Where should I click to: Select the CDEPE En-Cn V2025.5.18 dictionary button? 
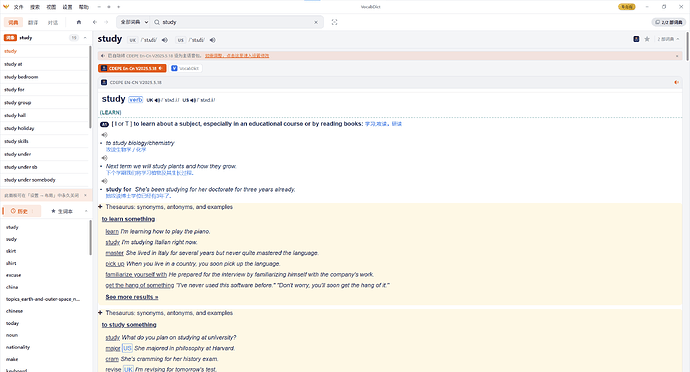(132, 68)
